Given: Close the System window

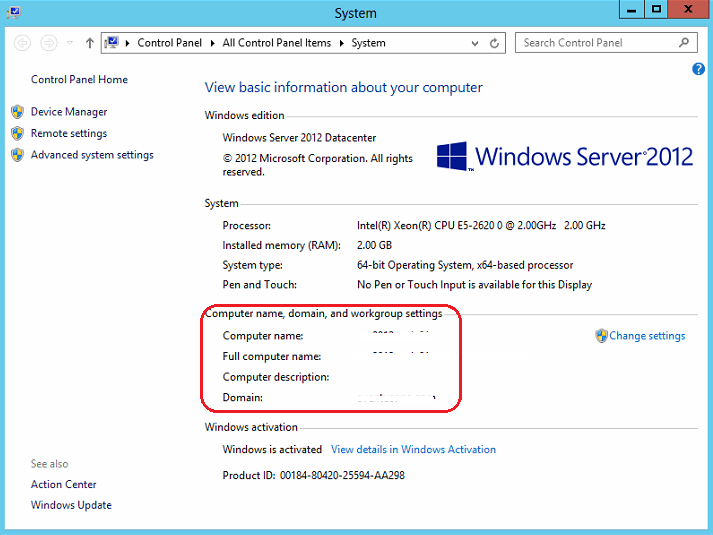Looking at the screenshot, I should [x=688, y=10].
